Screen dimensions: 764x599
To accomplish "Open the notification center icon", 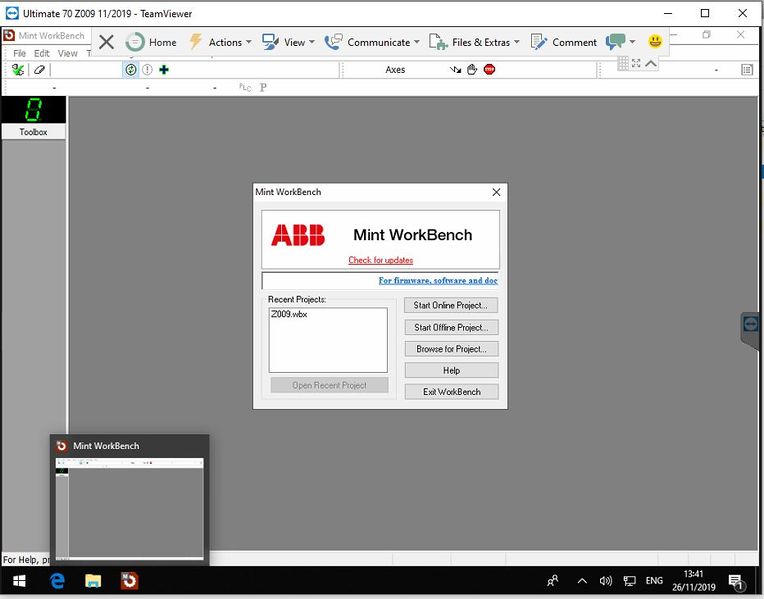I will (x=736, y=581).
